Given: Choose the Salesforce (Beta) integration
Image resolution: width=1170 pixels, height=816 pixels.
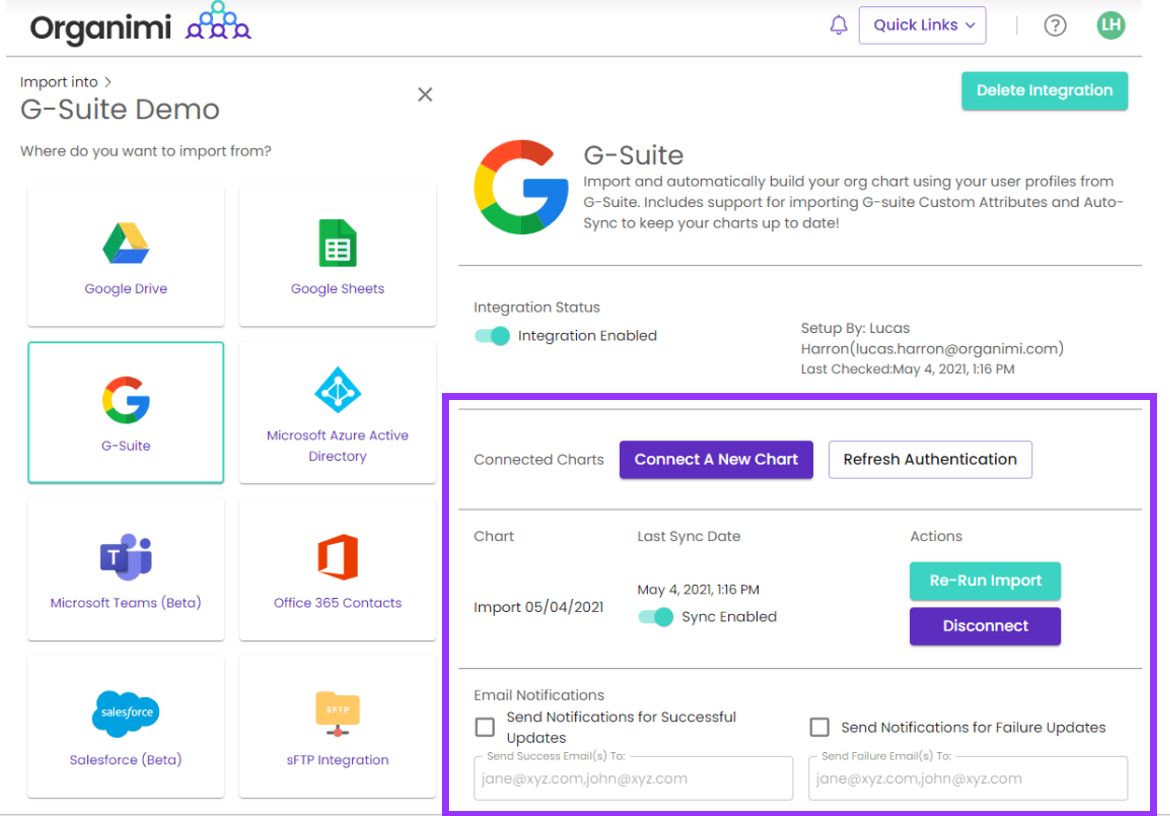Looking at the screenshot, I should [x=126, y=726].
